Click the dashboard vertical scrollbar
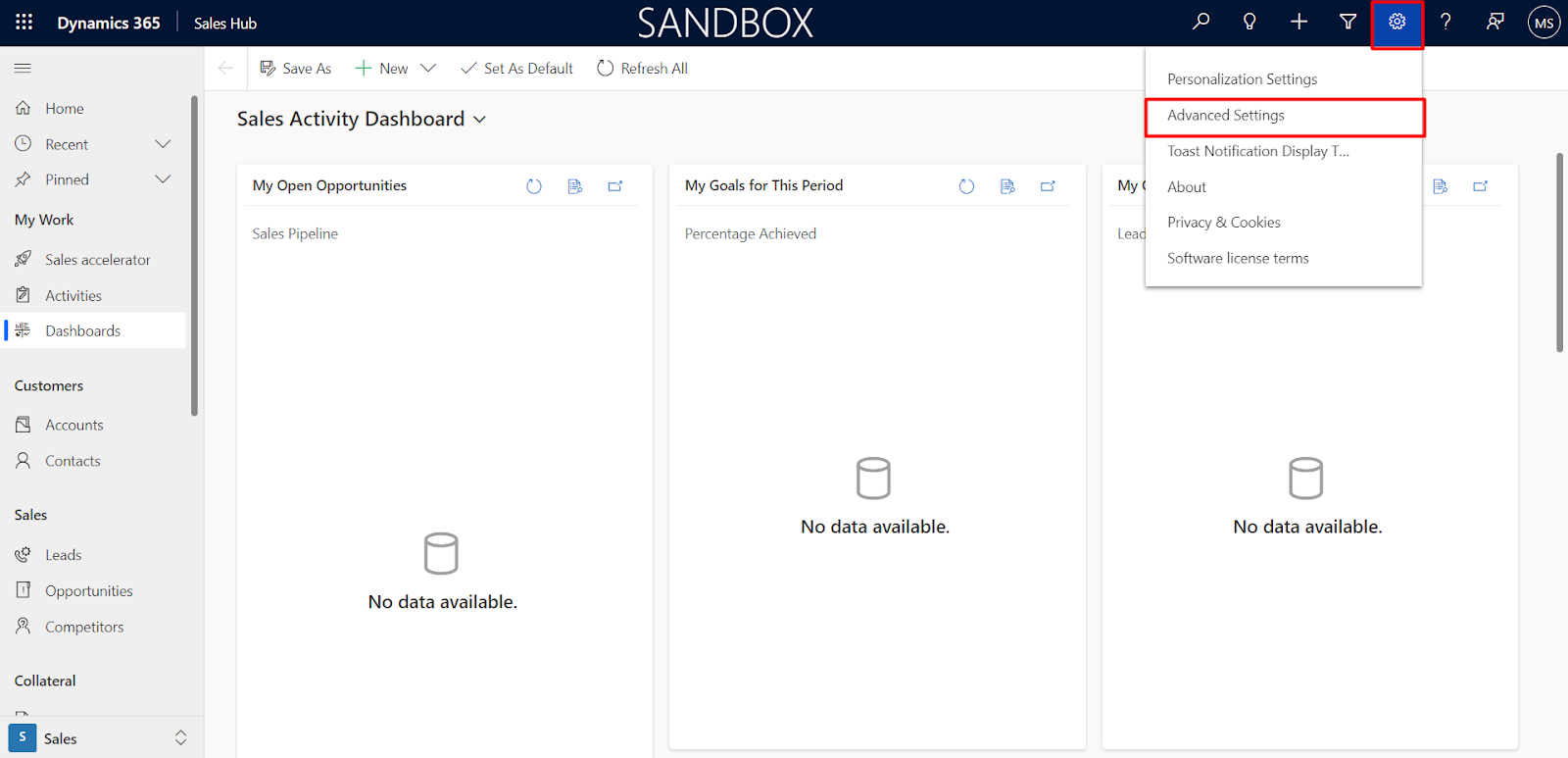Image resolution: width=1568 pixels, height=758 pixels. (x=1559, y=252)
